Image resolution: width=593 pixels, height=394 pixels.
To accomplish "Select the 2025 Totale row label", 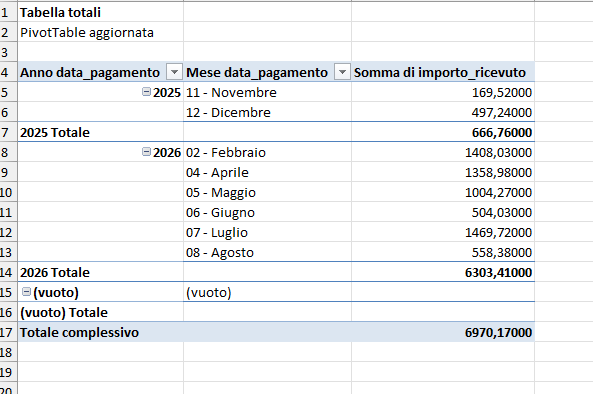I will pyautogui.click(x=101, y=132).
